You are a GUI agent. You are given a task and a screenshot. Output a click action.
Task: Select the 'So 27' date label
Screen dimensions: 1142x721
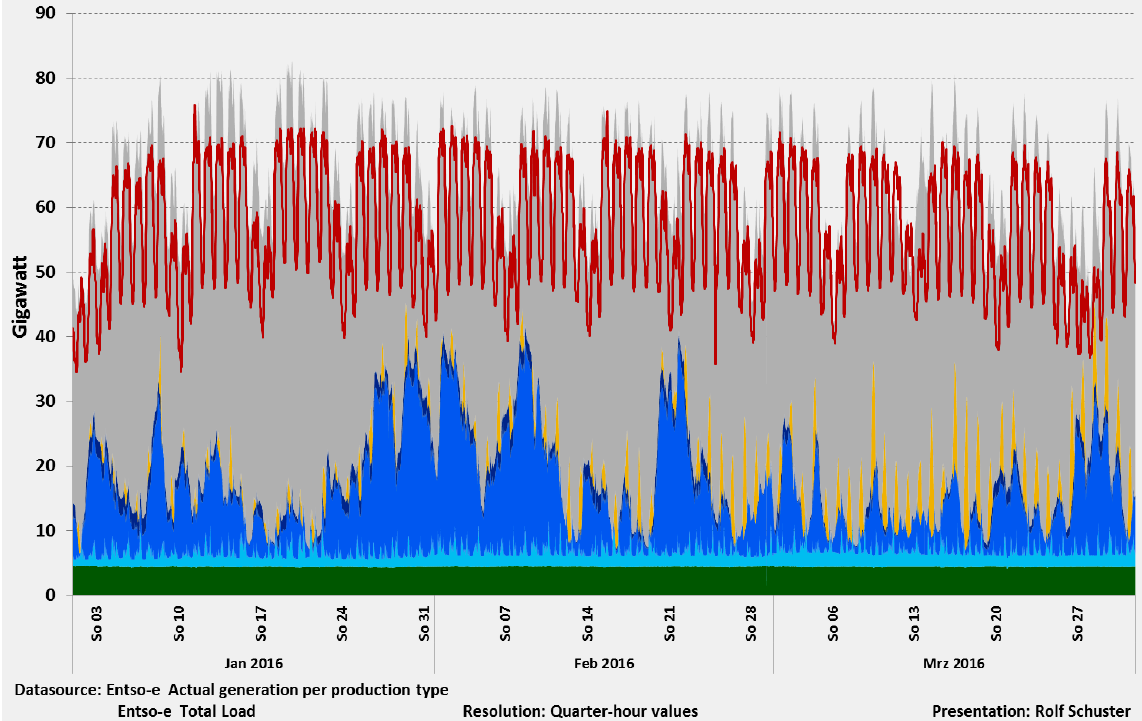pyautogui.click(x=1079, y=623)
